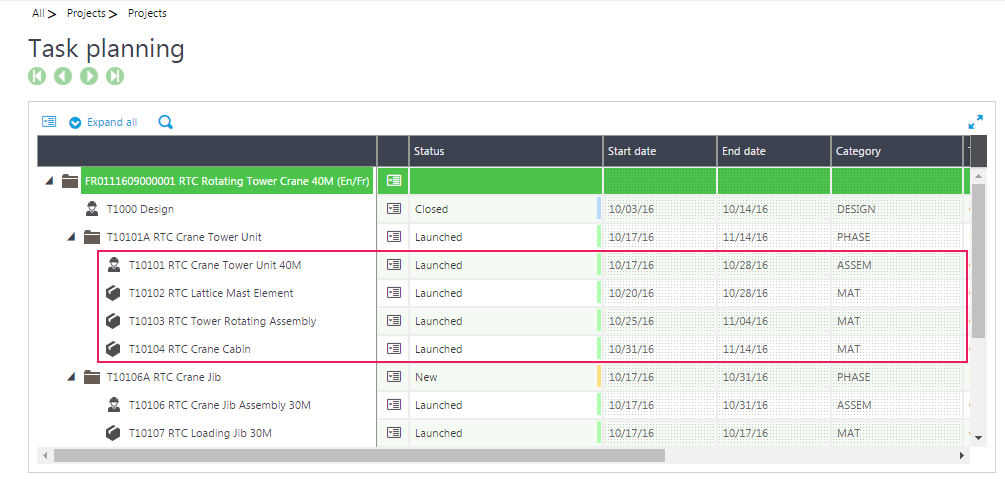Click the previous record navigation arrow
This screenshot has width=1005, height=479.
[x=63, y=76]
